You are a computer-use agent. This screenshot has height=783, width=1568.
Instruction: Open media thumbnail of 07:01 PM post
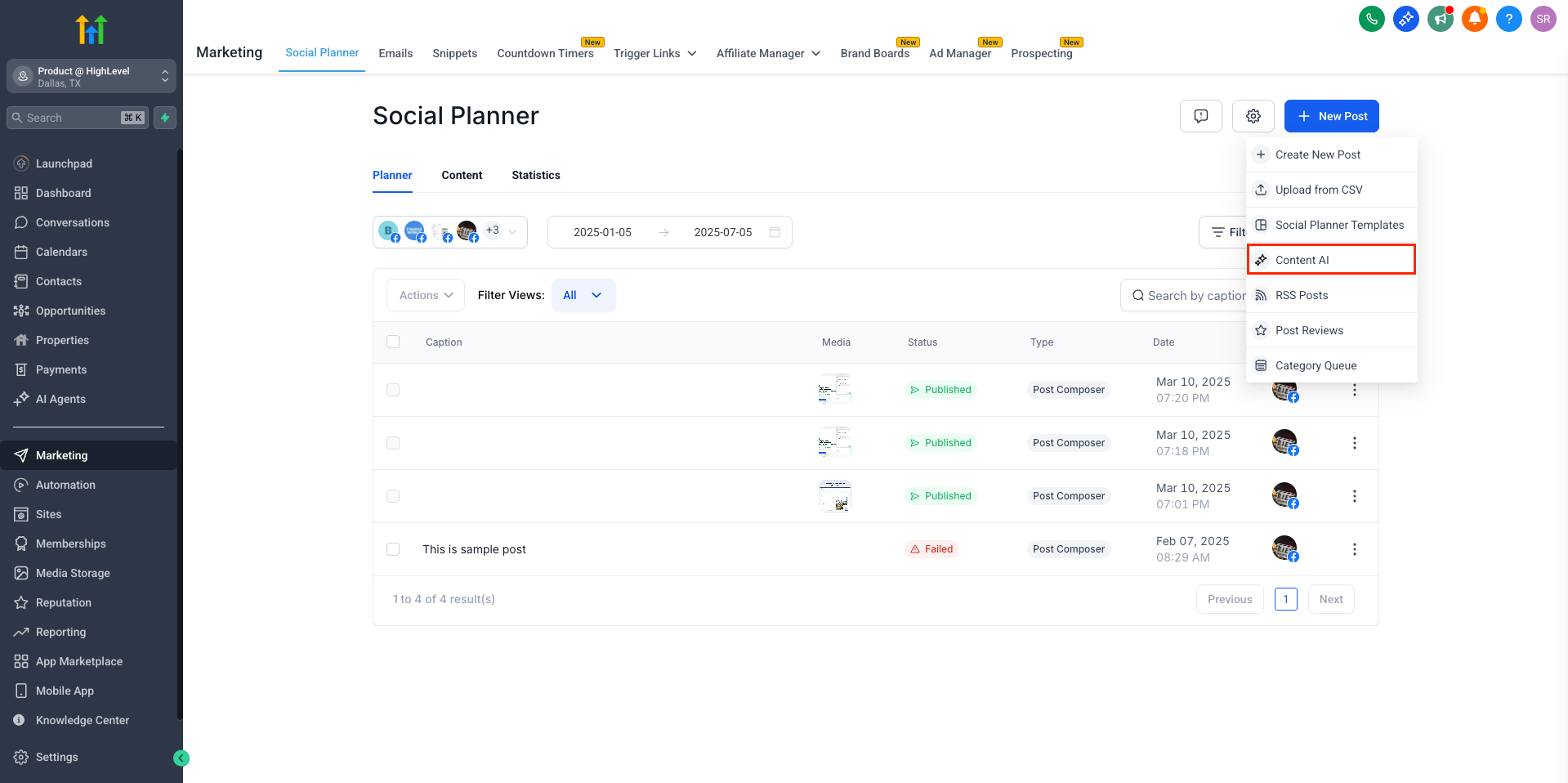point(835,496)
